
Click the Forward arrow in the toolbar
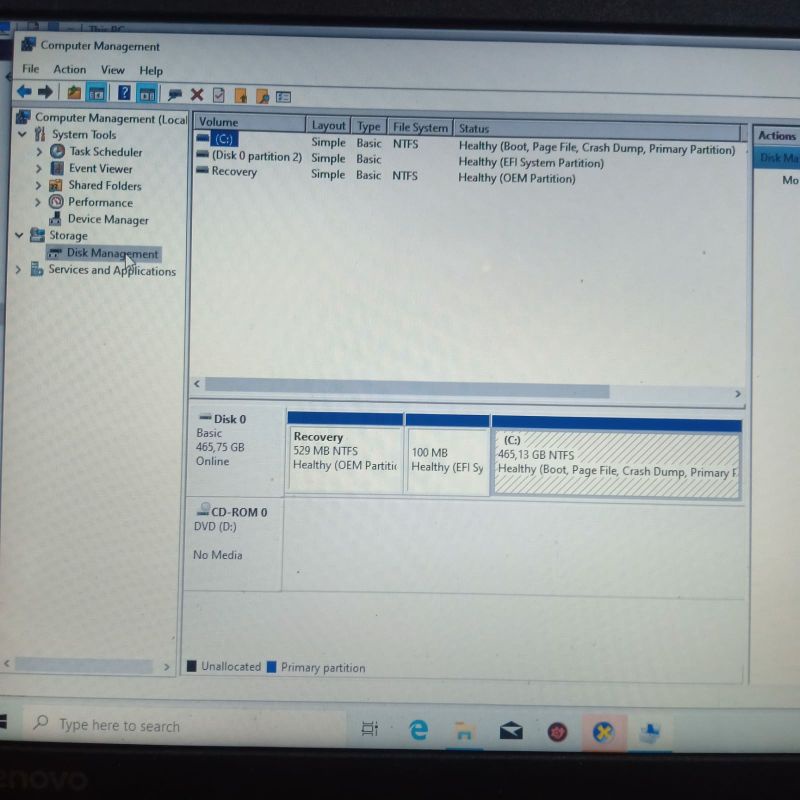(45, 93)
